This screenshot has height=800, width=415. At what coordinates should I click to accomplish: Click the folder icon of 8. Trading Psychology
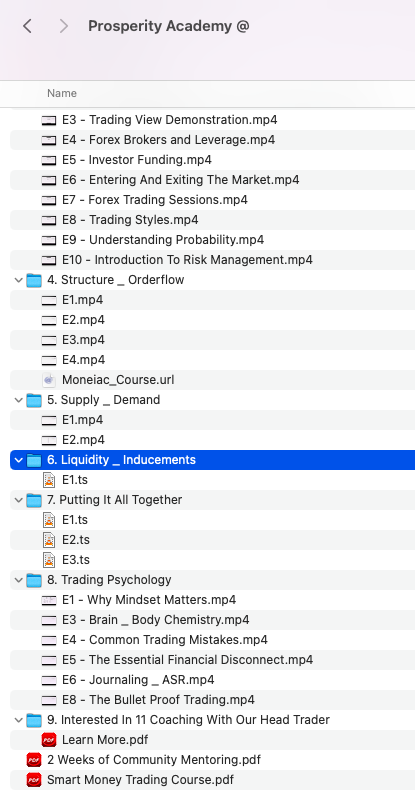34,580
